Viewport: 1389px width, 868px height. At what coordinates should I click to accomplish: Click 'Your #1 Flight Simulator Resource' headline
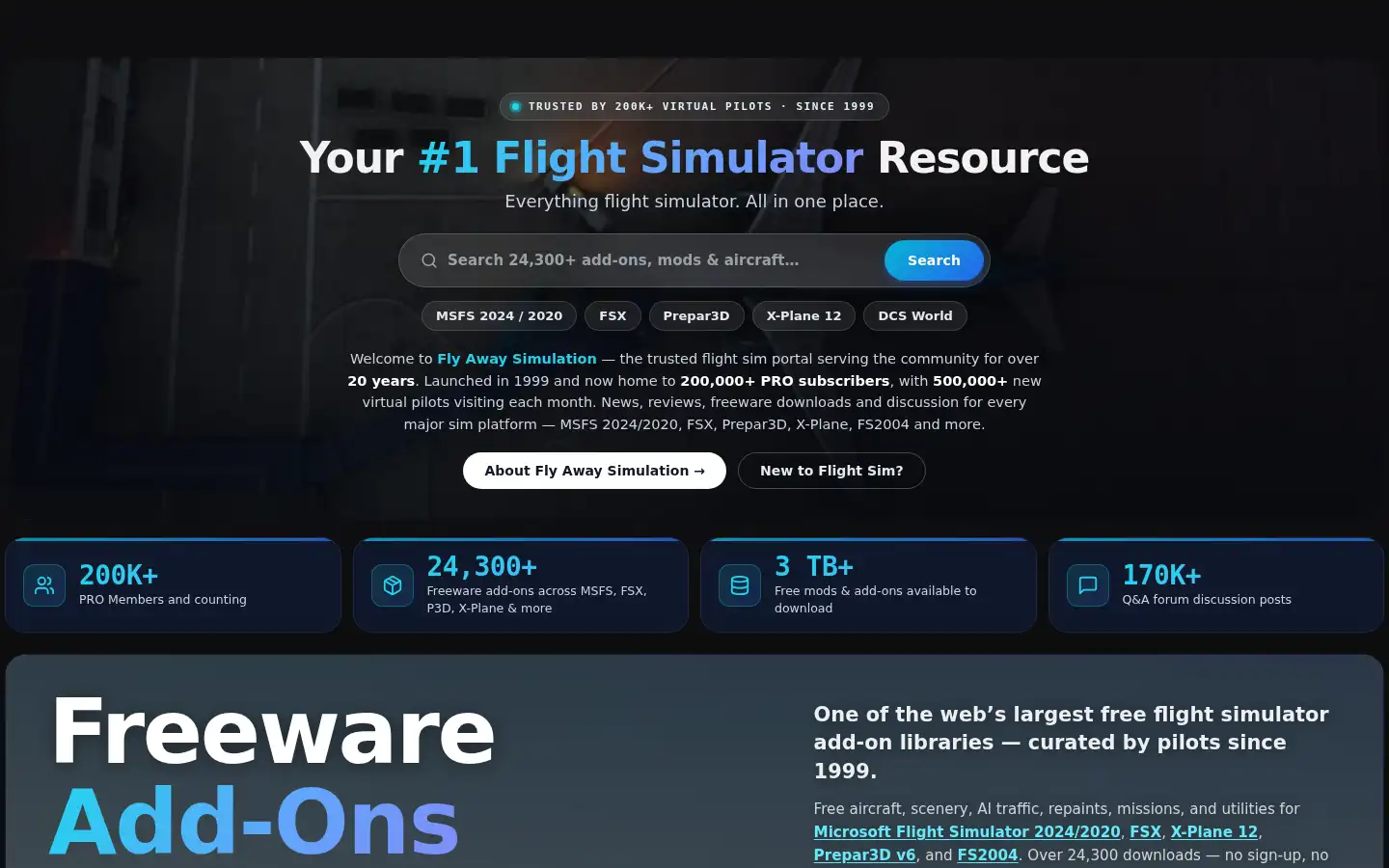694,157
